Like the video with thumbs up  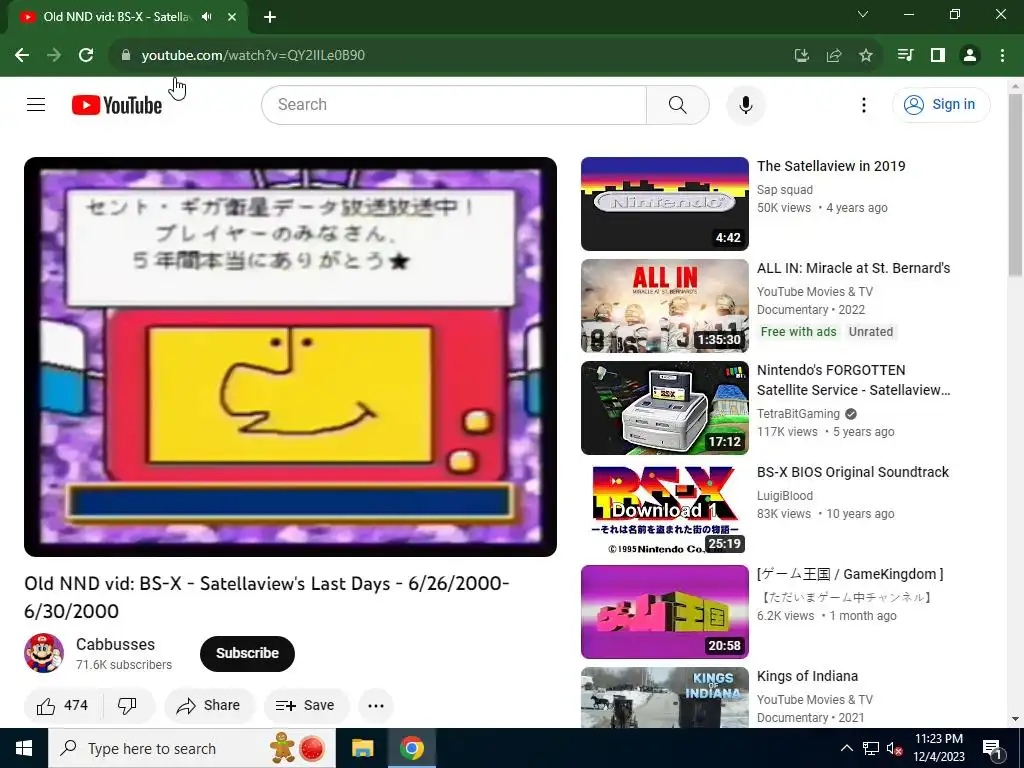63,705
